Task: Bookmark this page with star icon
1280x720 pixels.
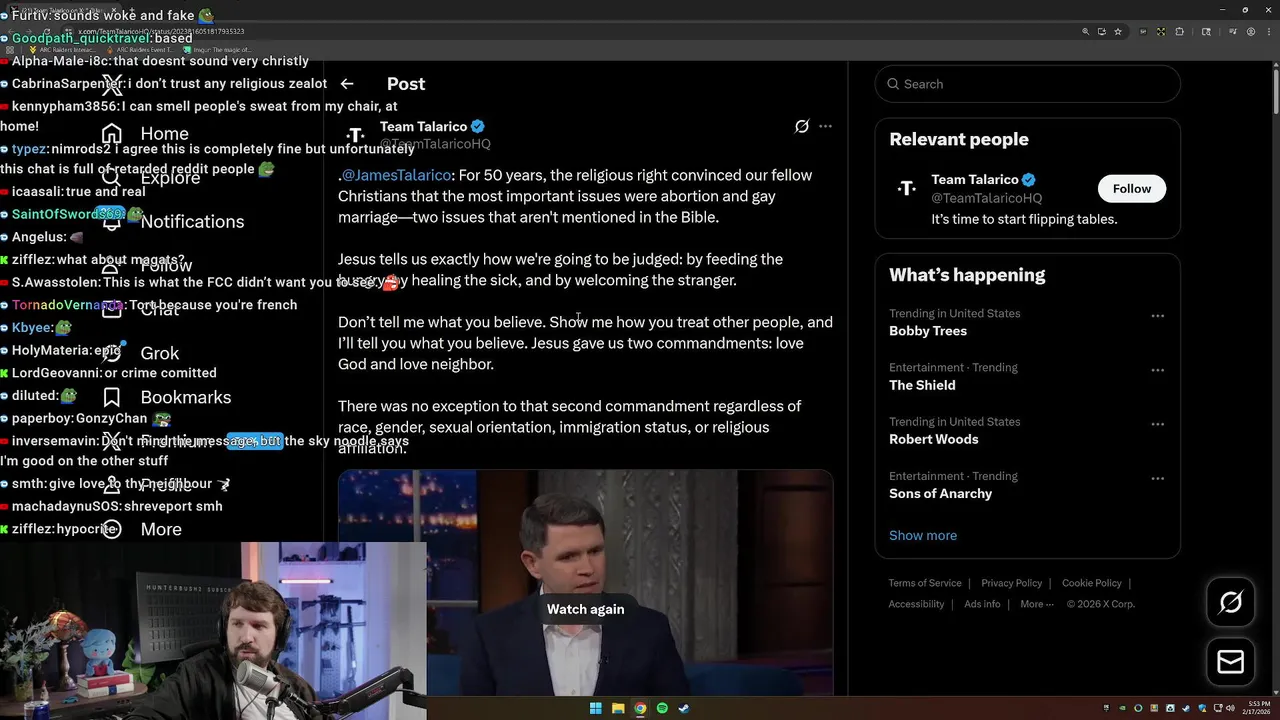Action: [1118, 32]
